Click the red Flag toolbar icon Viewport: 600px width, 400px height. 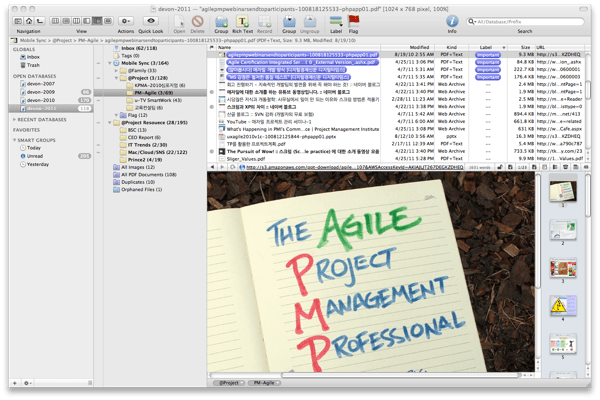coord(354,20)
